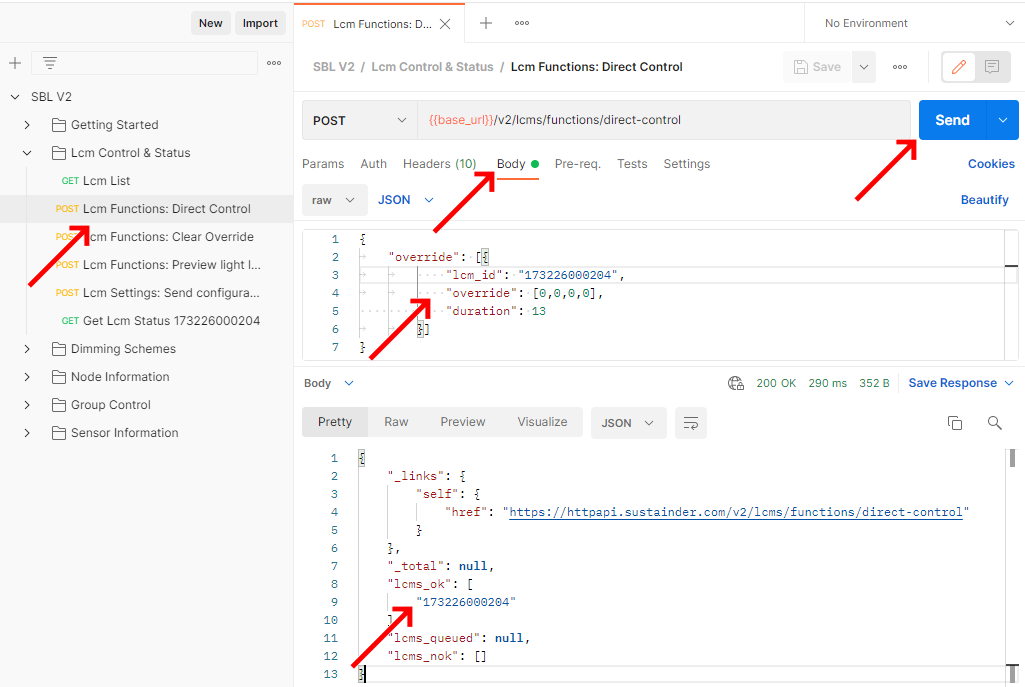Image resolution: width=1025 pixels, height=687 pixels.
Task: Toggle the word wrap icon in the response toolbar
Action: pyautogui.click(x=690, y=423)
